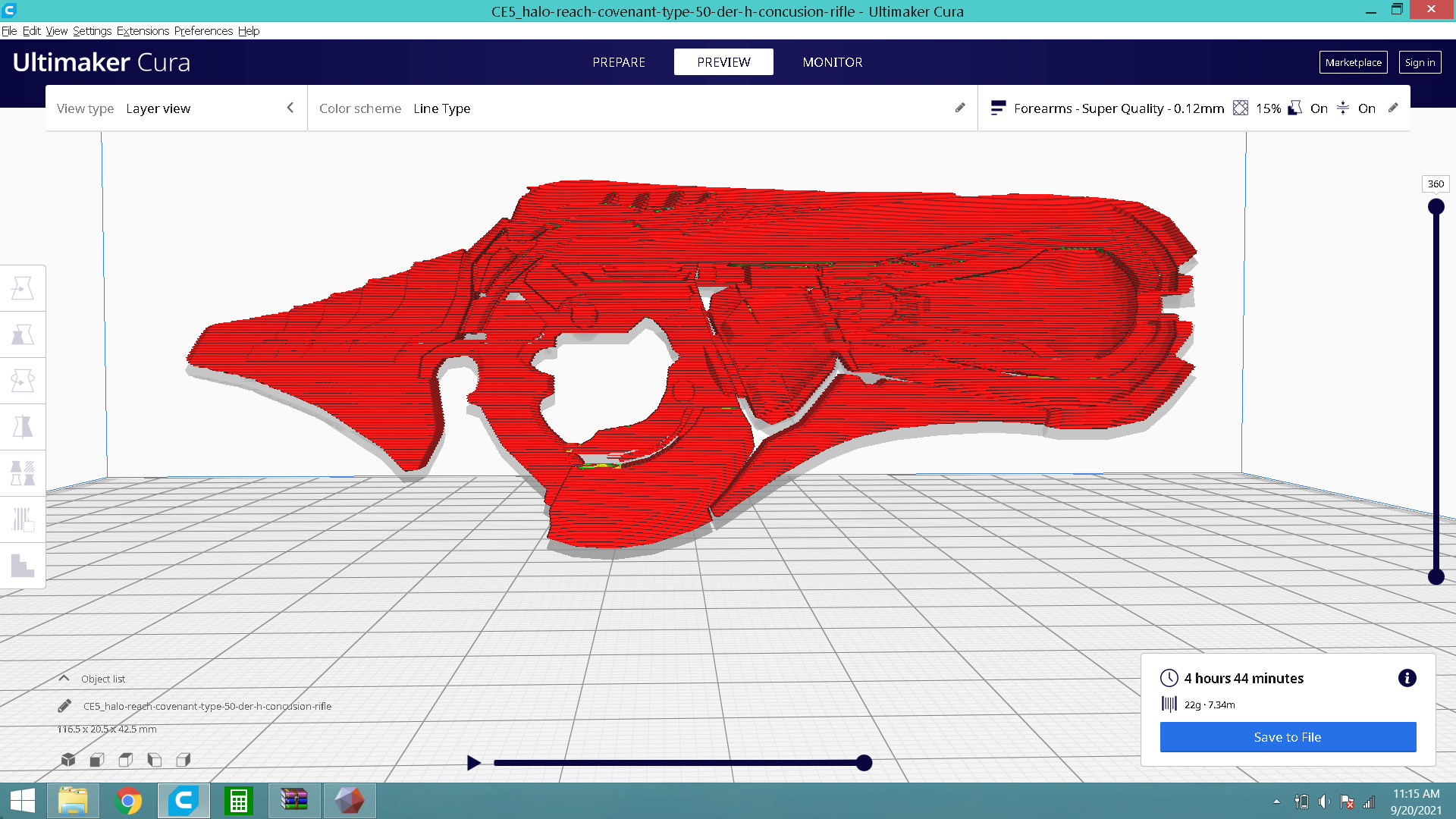Open the Marketplace button
1456x819 pixels.
point(1353,62)
